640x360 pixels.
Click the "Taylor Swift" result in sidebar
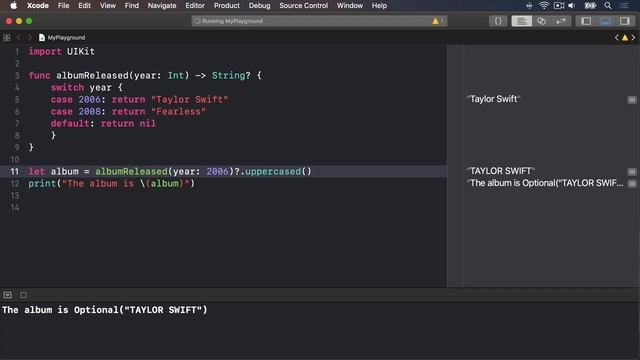pos(494,99)
